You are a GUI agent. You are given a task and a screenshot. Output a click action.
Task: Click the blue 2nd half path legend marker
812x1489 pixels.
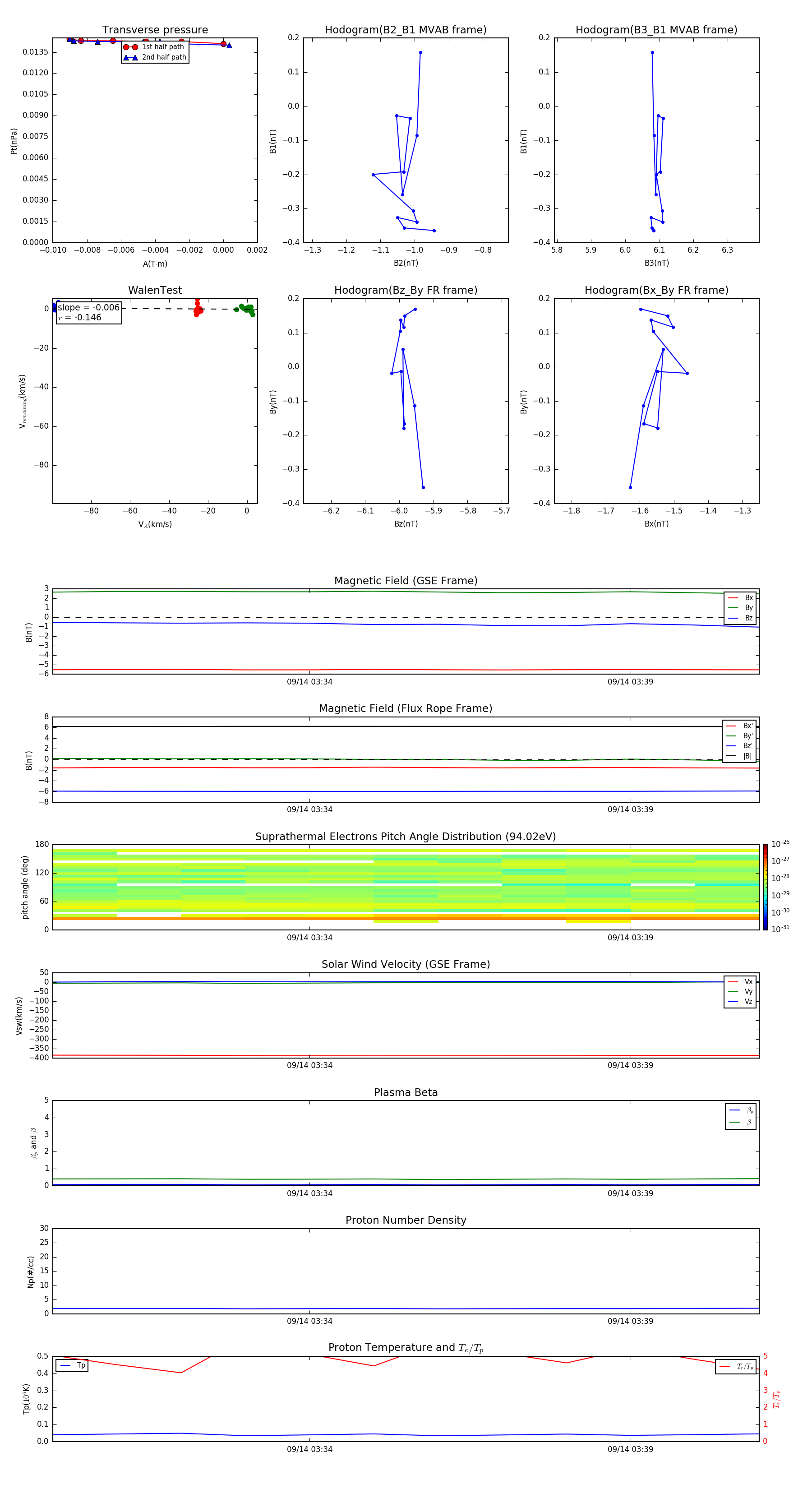pos(131,57)
